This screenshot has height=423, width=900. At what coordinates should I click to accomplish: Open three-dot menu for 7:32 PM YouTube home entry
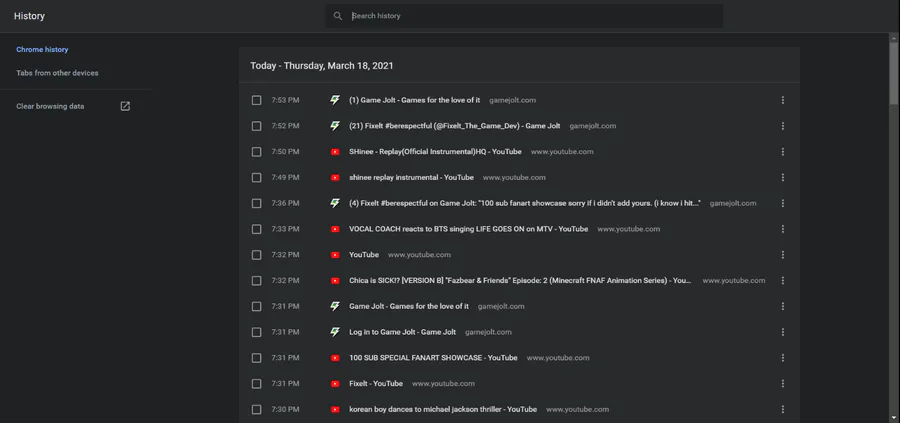(x=782, y=255)
